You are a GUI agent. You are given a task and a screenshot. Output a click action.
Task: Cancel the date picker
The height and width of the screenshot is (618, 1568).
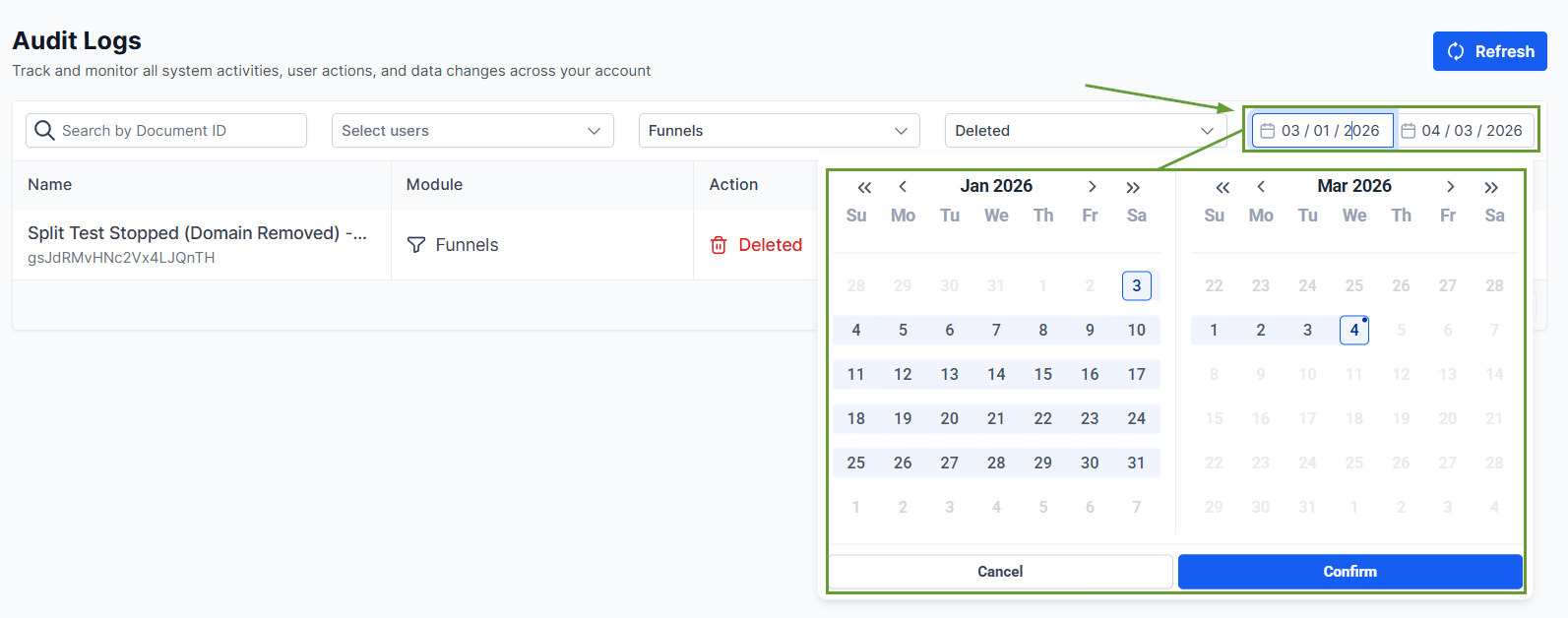pyautogui.click(x=1000, y=572)
